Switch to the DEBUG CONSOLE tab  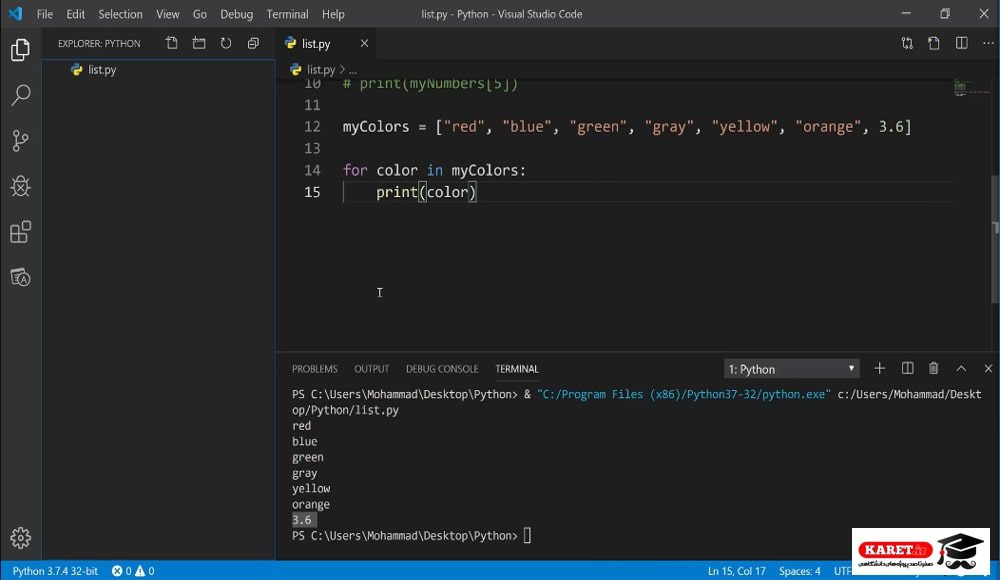coord(442,369)
